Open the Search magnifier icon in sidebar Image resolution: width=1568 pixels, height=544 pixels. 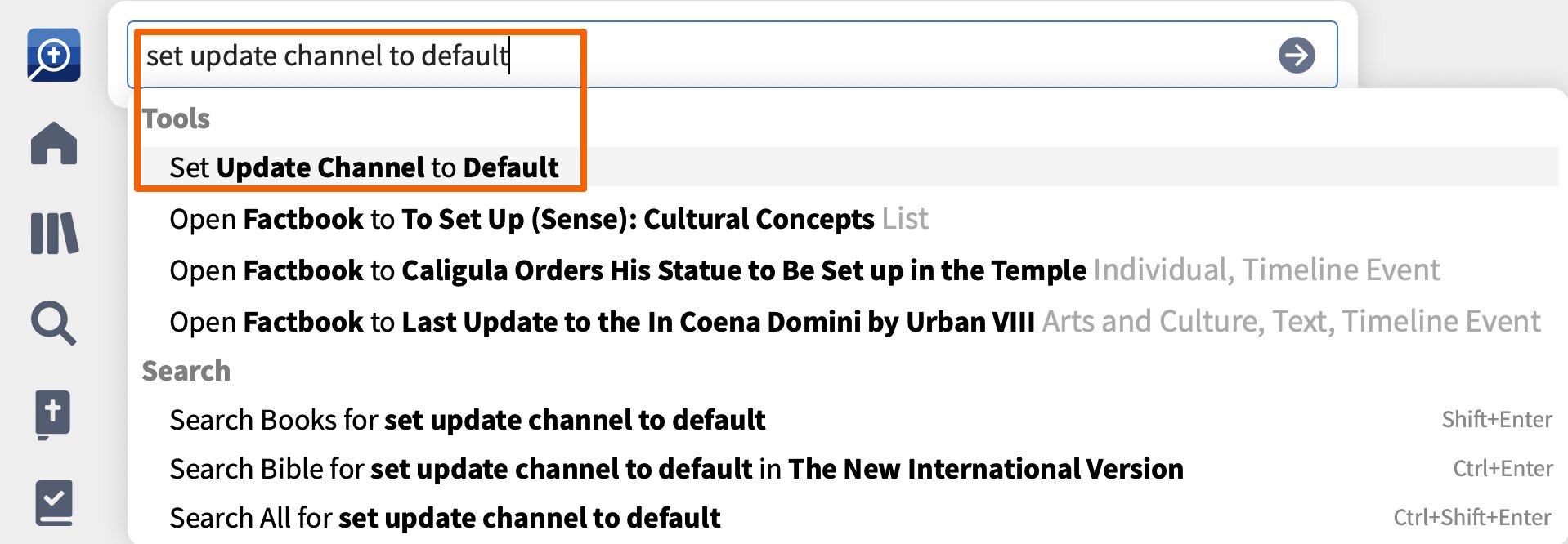(x=54, y=323)
